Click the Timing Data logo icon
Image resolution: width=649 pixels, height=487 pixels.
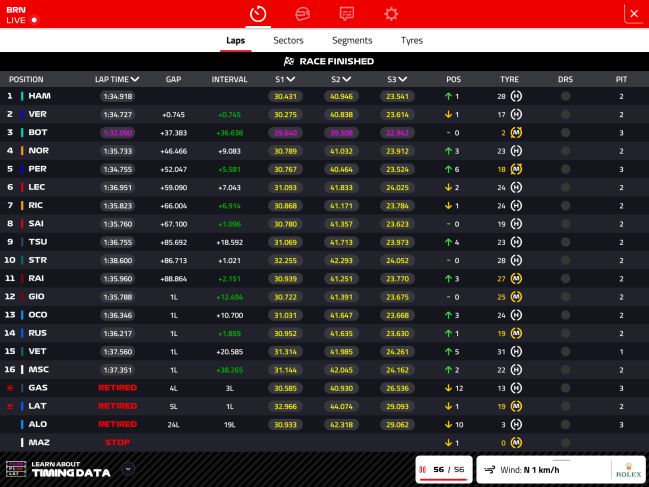[x=14, y=469]
